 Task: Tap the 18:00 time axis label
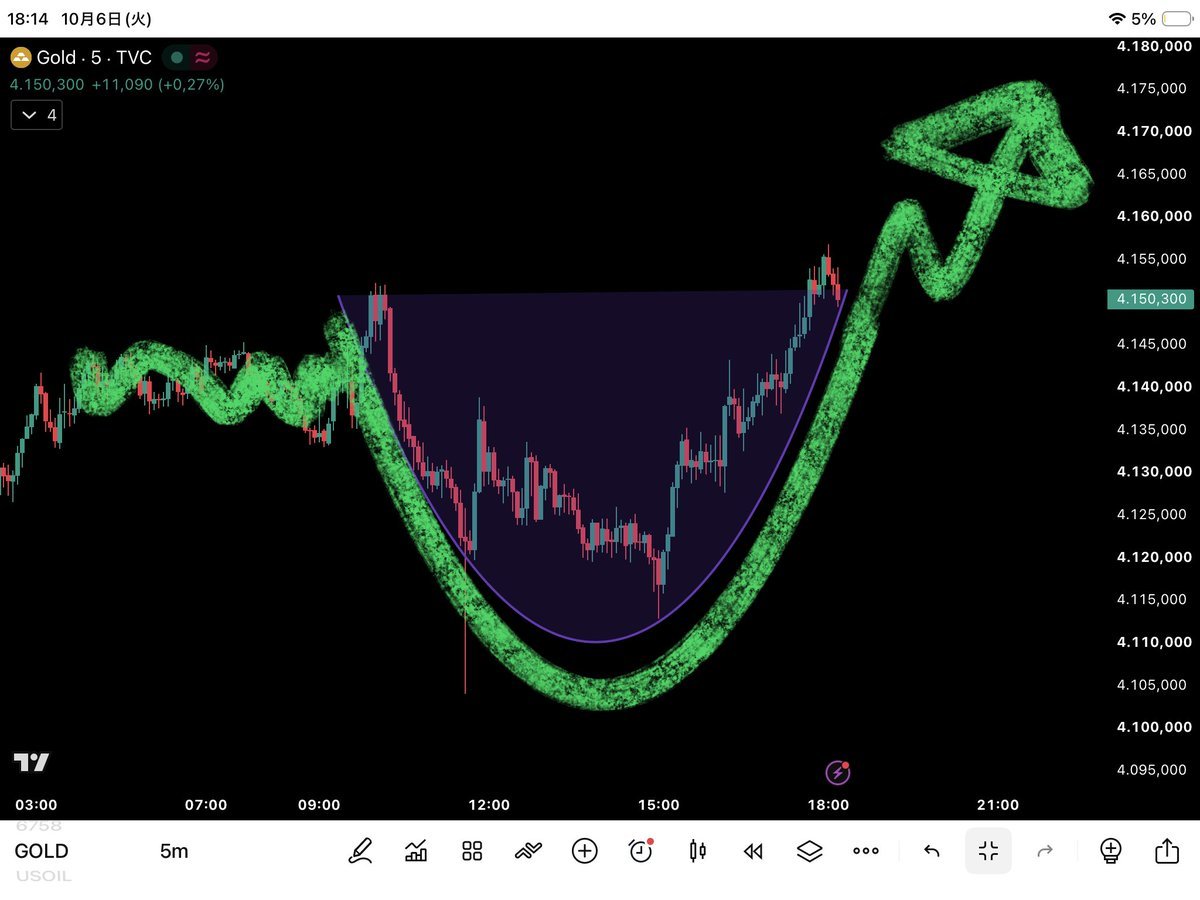click(828, 805)
